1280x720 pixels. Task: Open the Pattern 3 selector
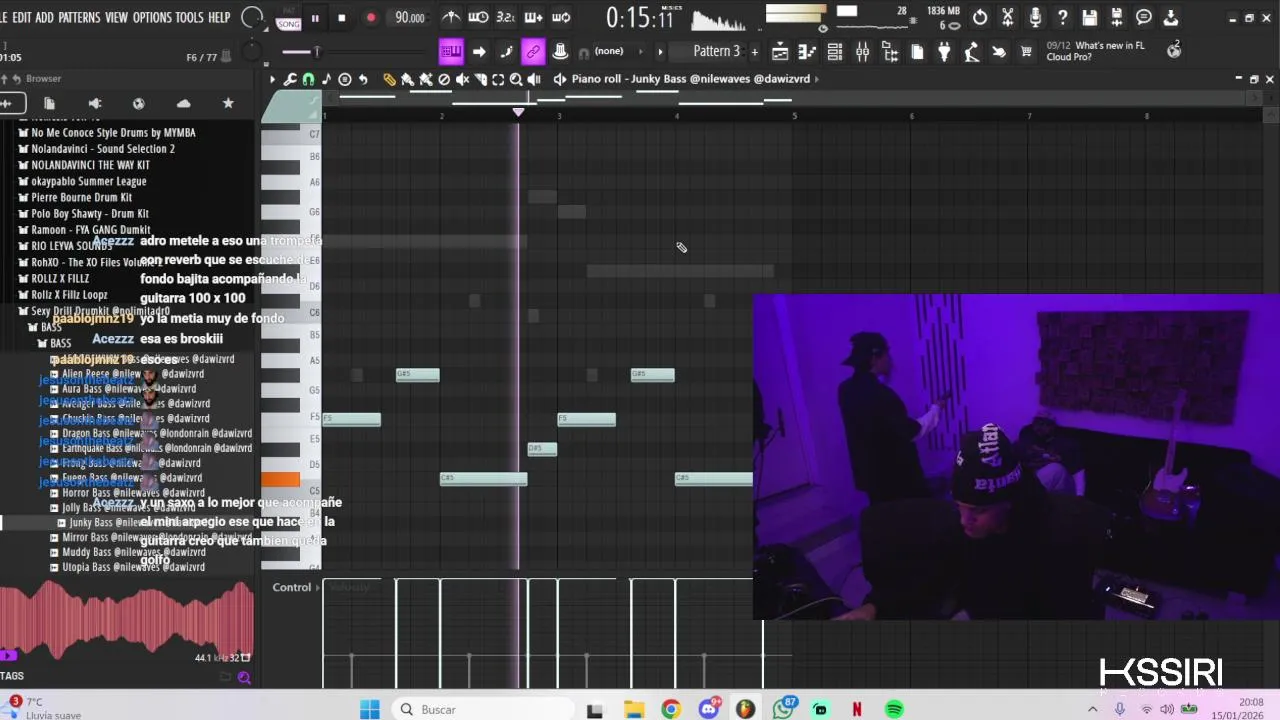[716, 51]
